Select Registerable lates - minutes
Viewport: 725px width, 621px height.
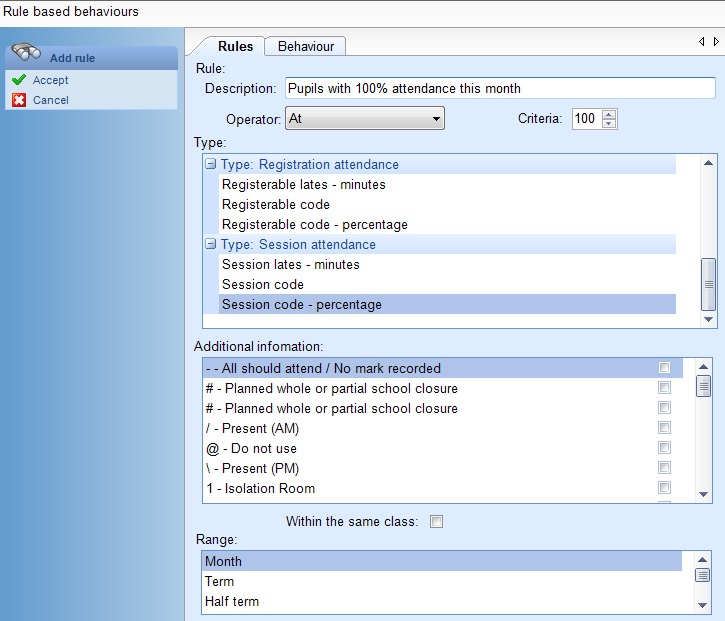(x=447, y=184)
